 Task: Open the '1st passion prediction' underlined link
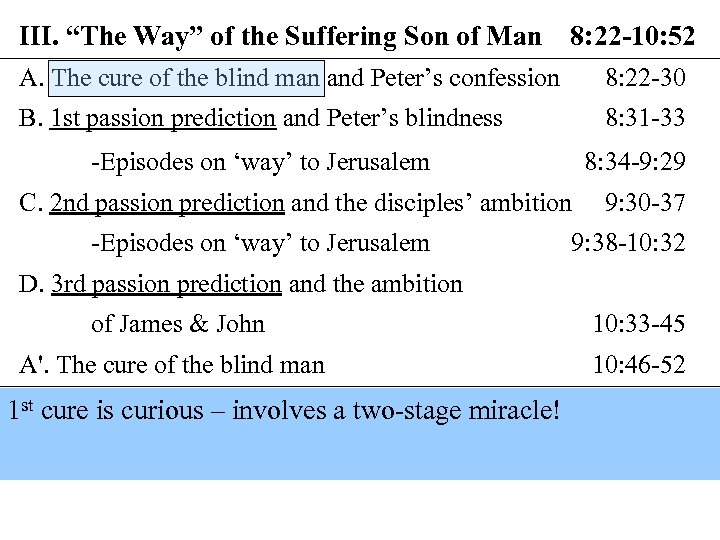(x=163, y=118)
